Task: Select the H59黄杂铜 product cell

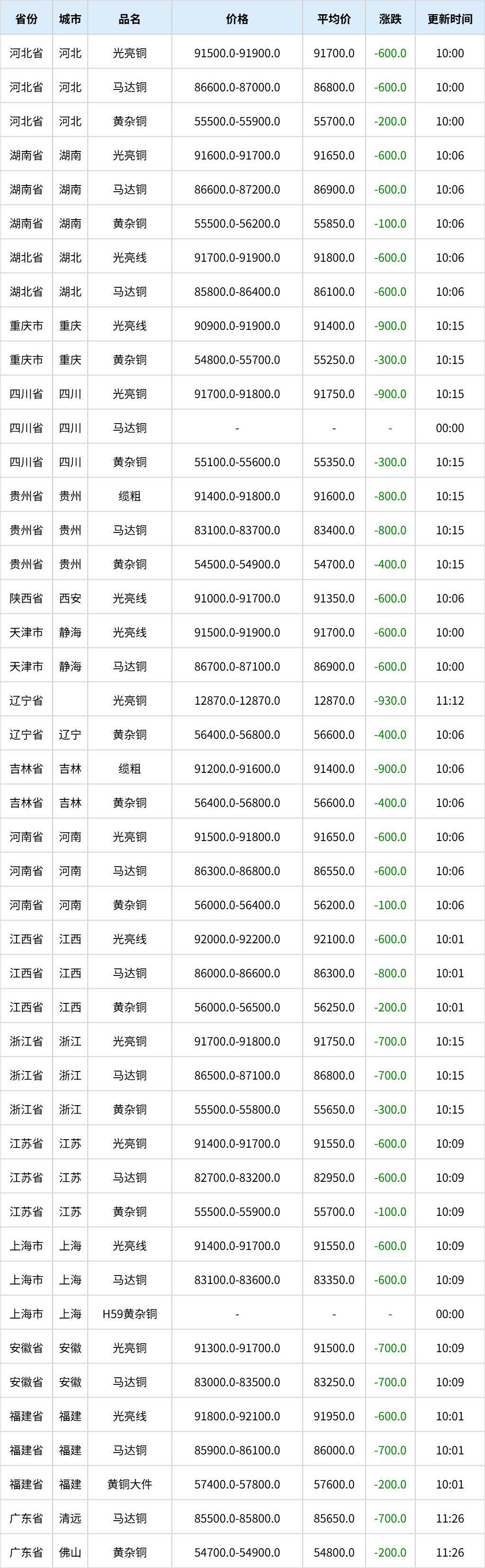Action: pyautogui.click(x=129, y=1314)
